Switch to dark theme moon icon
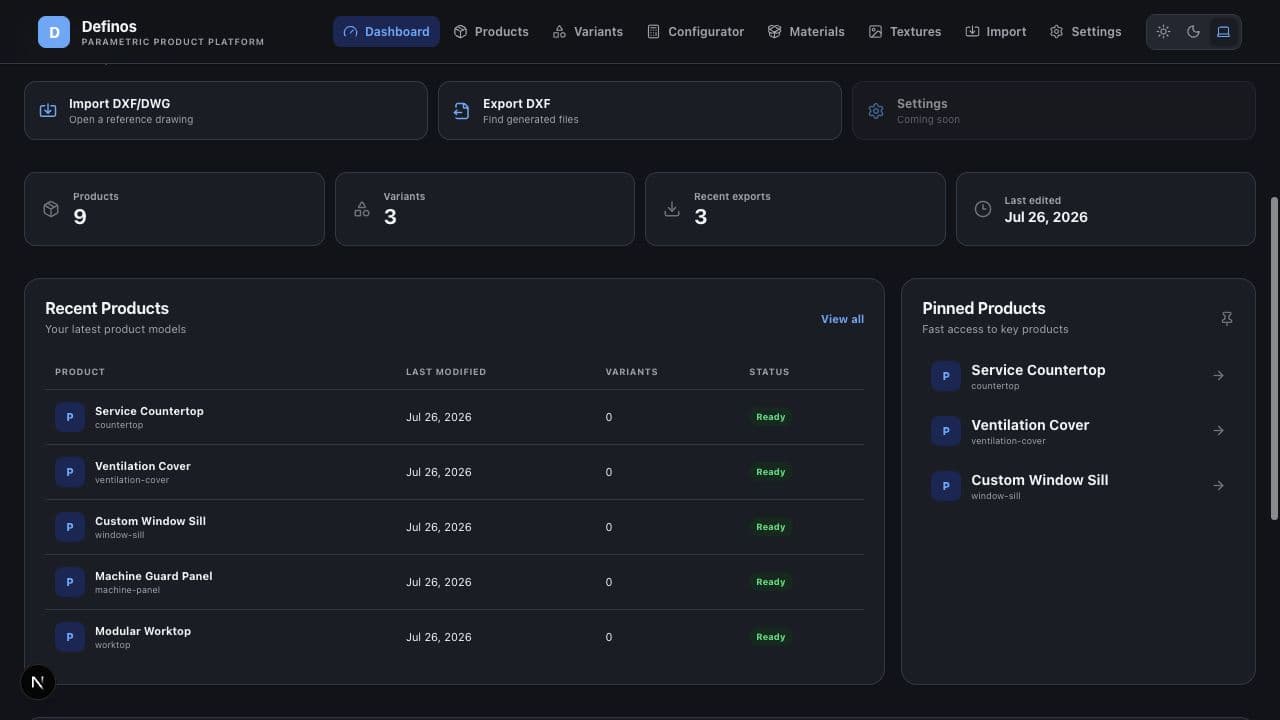 tap(1193, 32)
